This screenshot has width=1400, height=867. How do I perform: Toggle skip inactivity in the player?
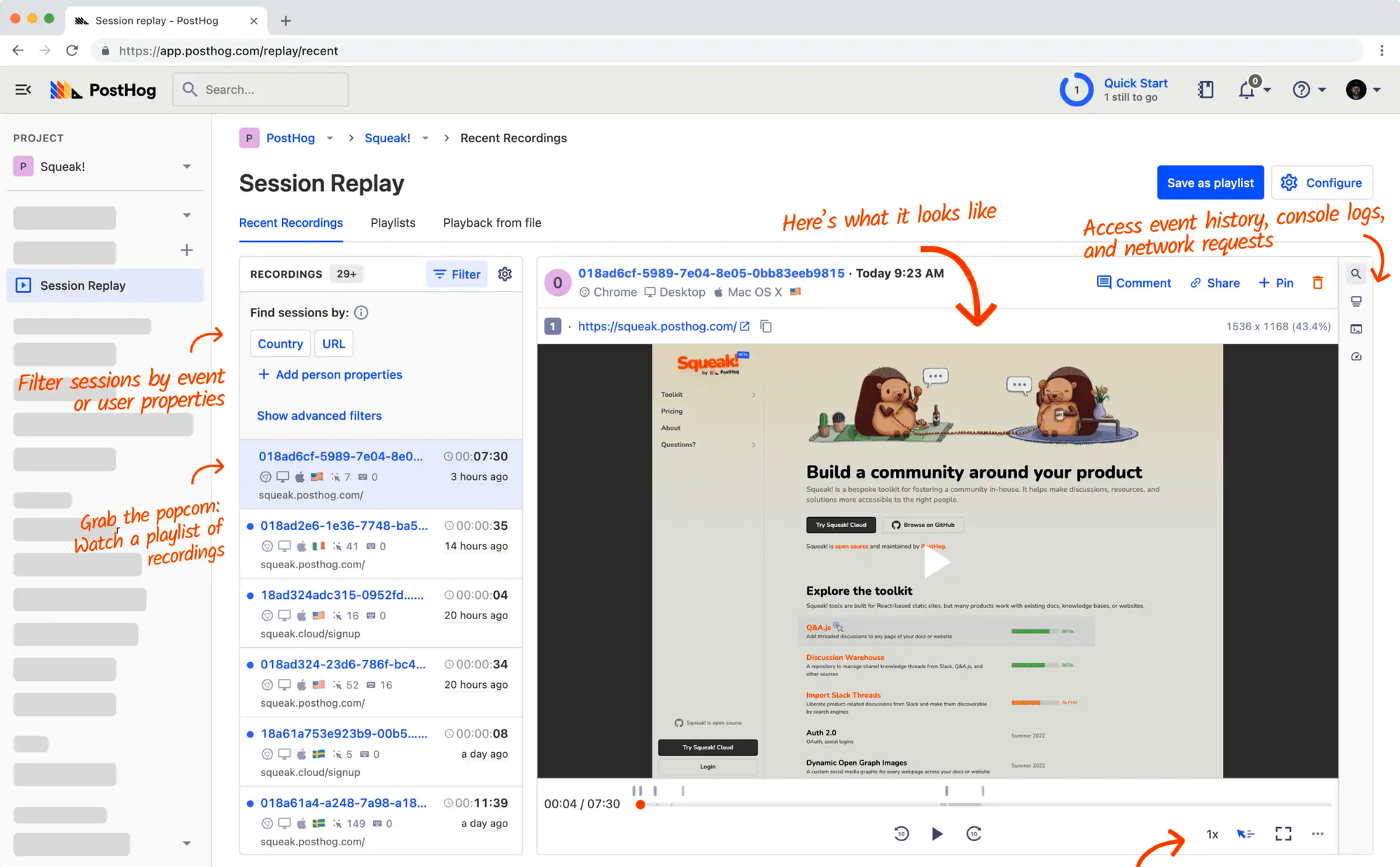(1245, 833)
